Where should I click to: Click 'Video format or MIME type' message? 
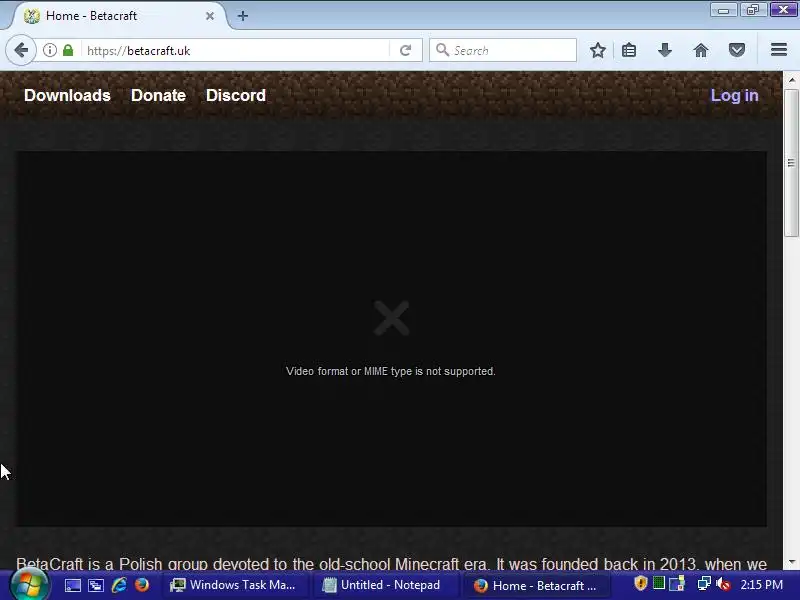point(390,371)
